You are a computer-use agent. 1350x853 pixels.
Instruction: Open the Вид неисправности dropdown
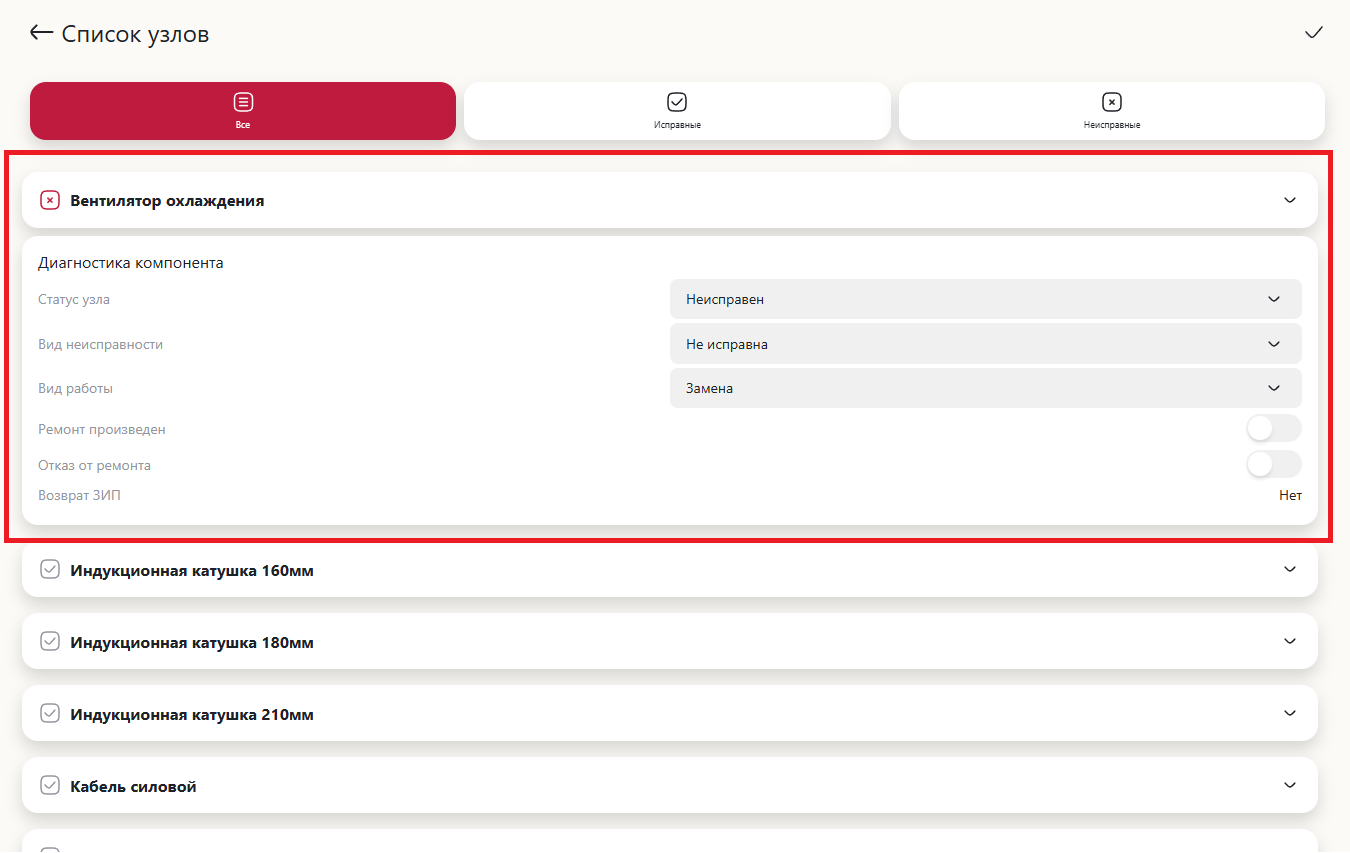(985, 344)
